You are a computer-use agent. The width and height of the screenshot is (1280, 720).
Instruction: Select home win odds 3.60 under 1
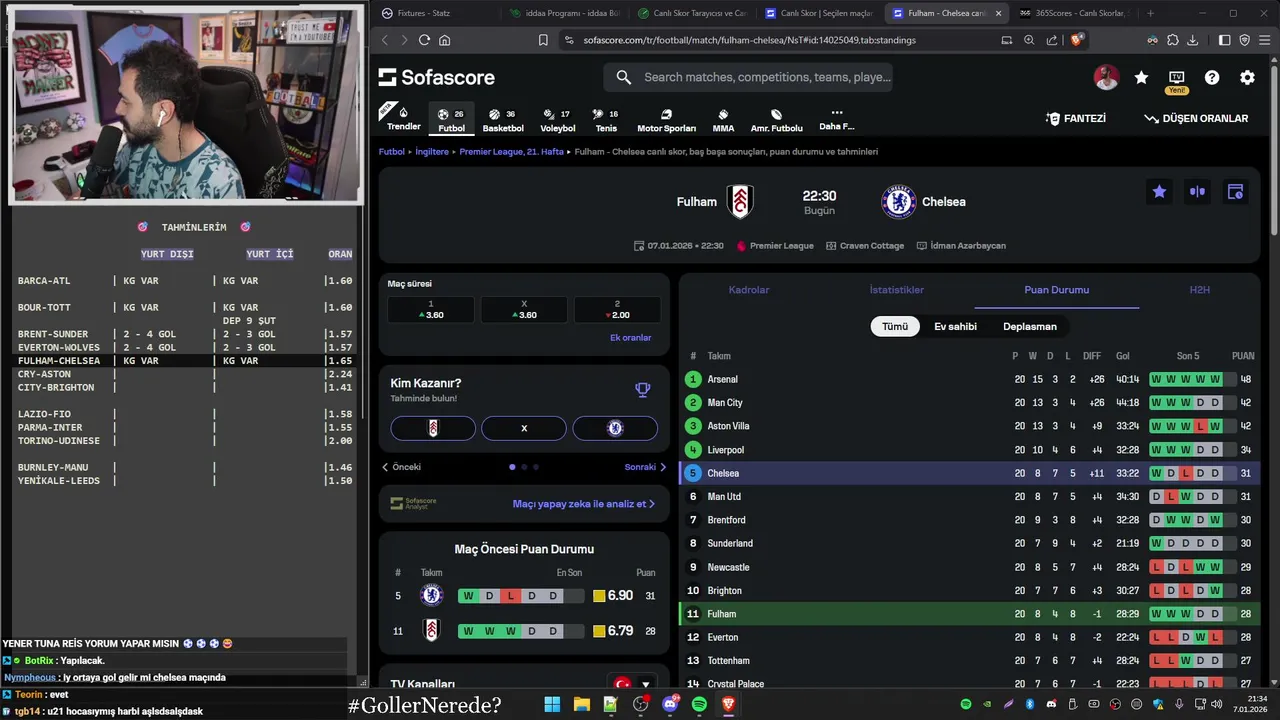pyautogui.click(x=431, y=309)
